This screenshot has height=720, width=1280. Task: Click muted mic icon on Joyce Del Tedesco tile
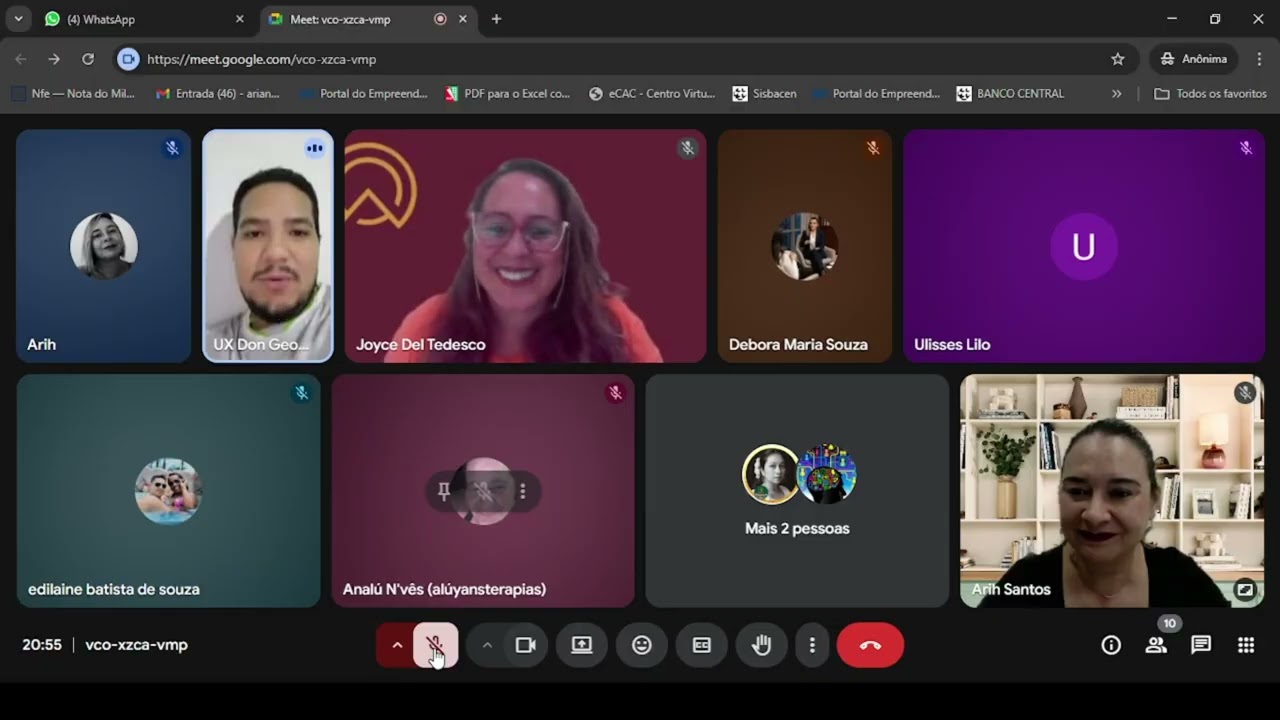click(x=687, y=148)
